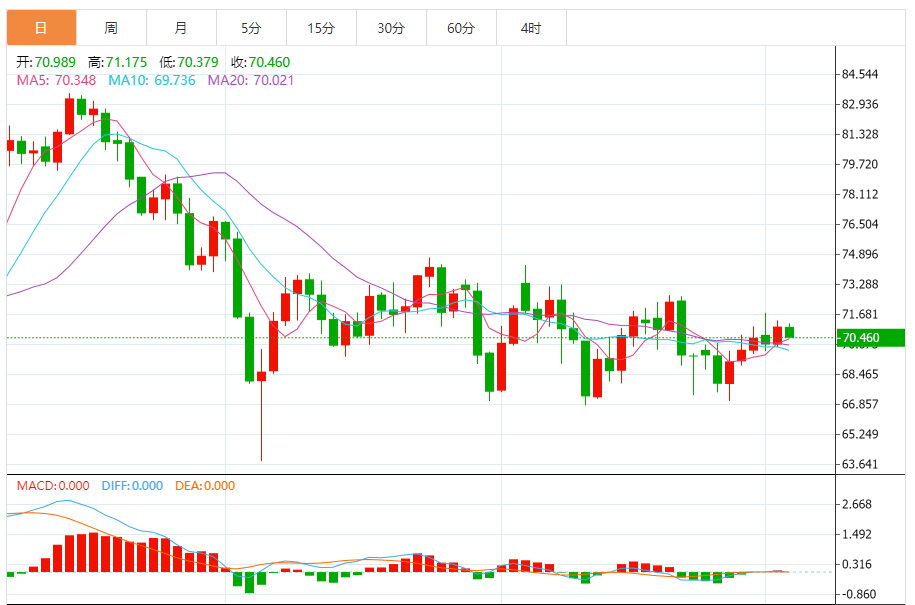The height and width of the screenshot is (605, 915).
Task: Click the 68.465 price axis label
Action: tap(860, 374)
